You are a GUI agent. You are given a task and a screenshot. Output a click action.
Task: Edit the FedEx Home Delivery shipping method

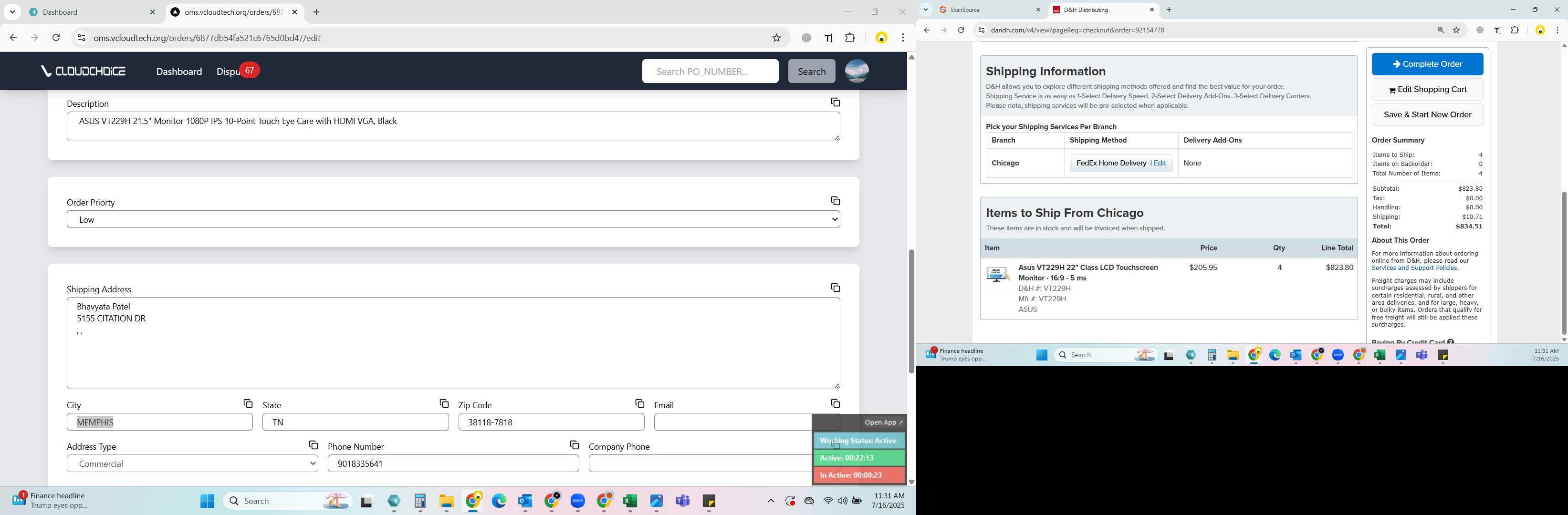(1160, 163)
